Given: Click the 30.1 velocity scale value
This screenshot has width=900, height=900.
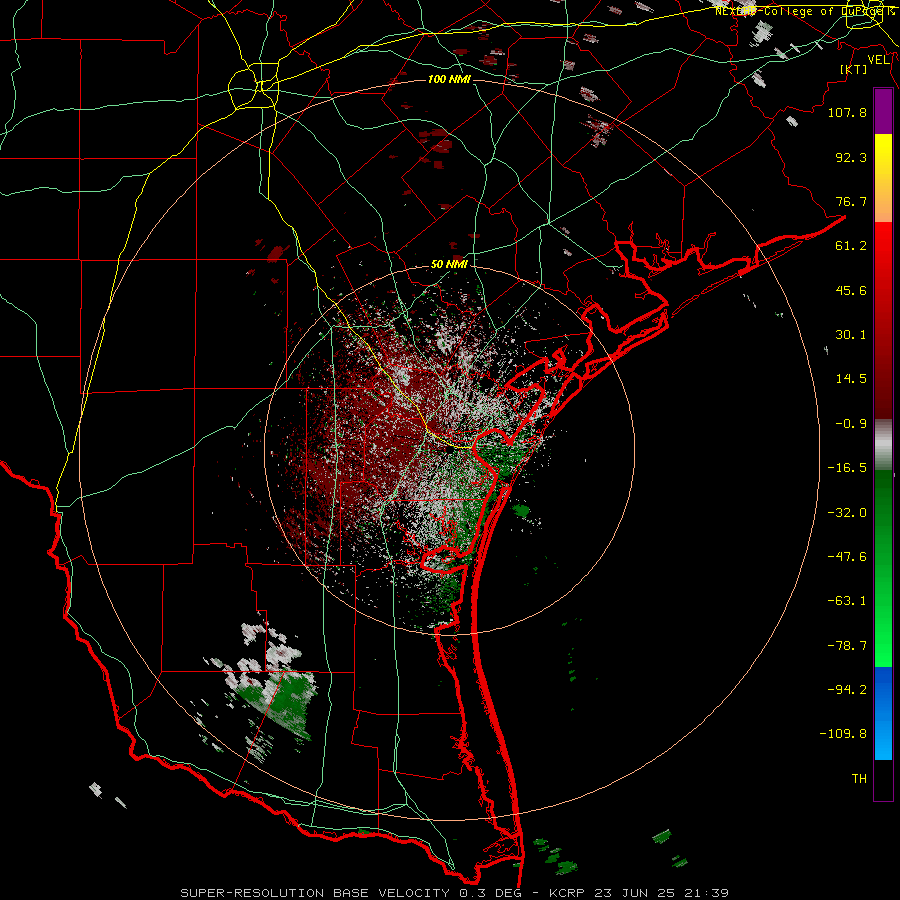Looking at the screenshot, I should click(851, 335).
